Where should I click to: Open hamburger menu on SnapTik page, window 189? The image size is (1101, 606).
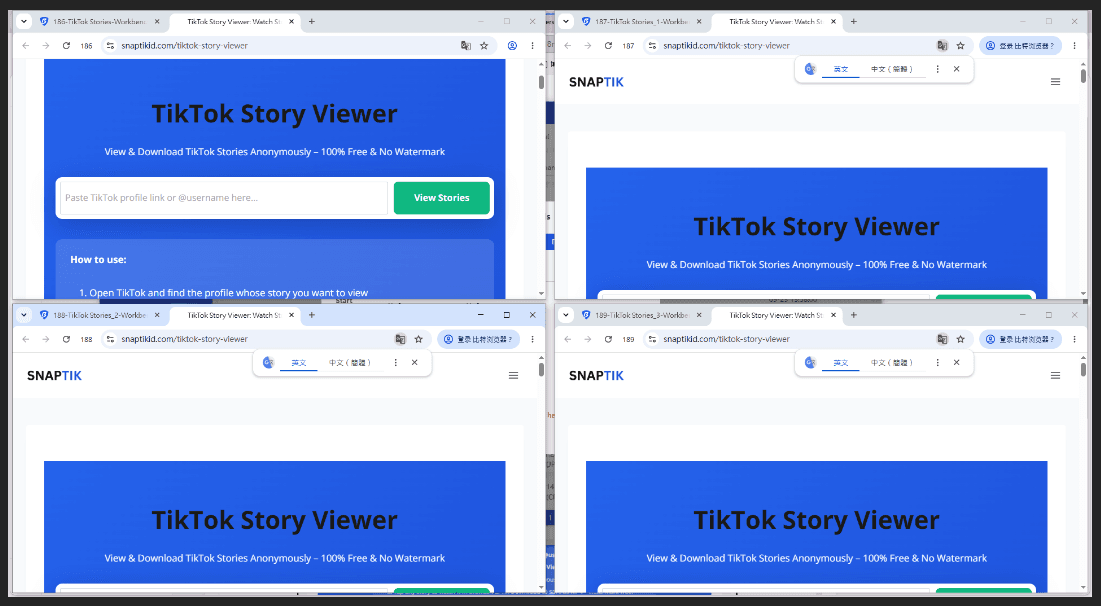pos(1055,376)
